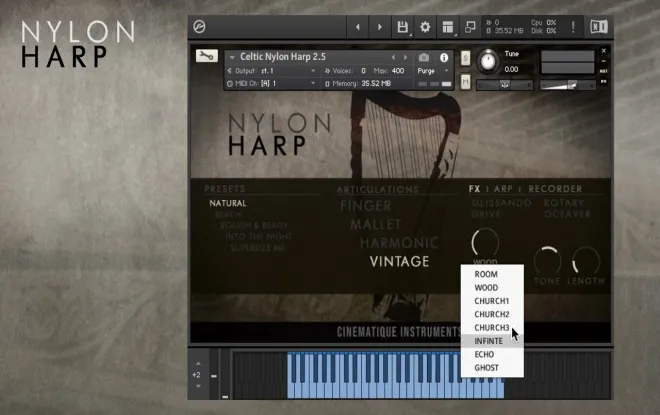
Task: Click the TONE knob
Action: [x=547, y=261]
